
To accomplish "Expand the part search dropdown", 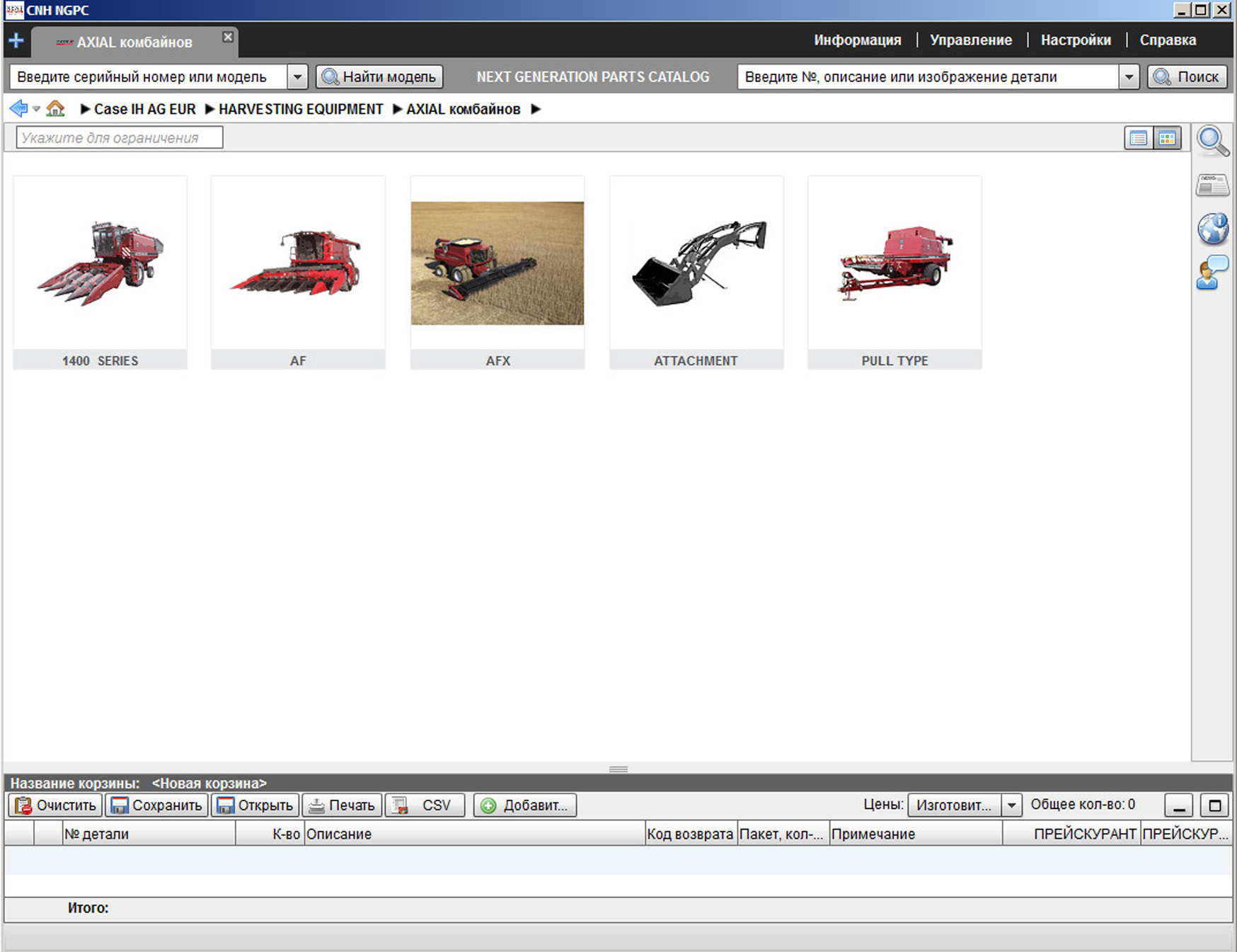I will pos(1129,77).
